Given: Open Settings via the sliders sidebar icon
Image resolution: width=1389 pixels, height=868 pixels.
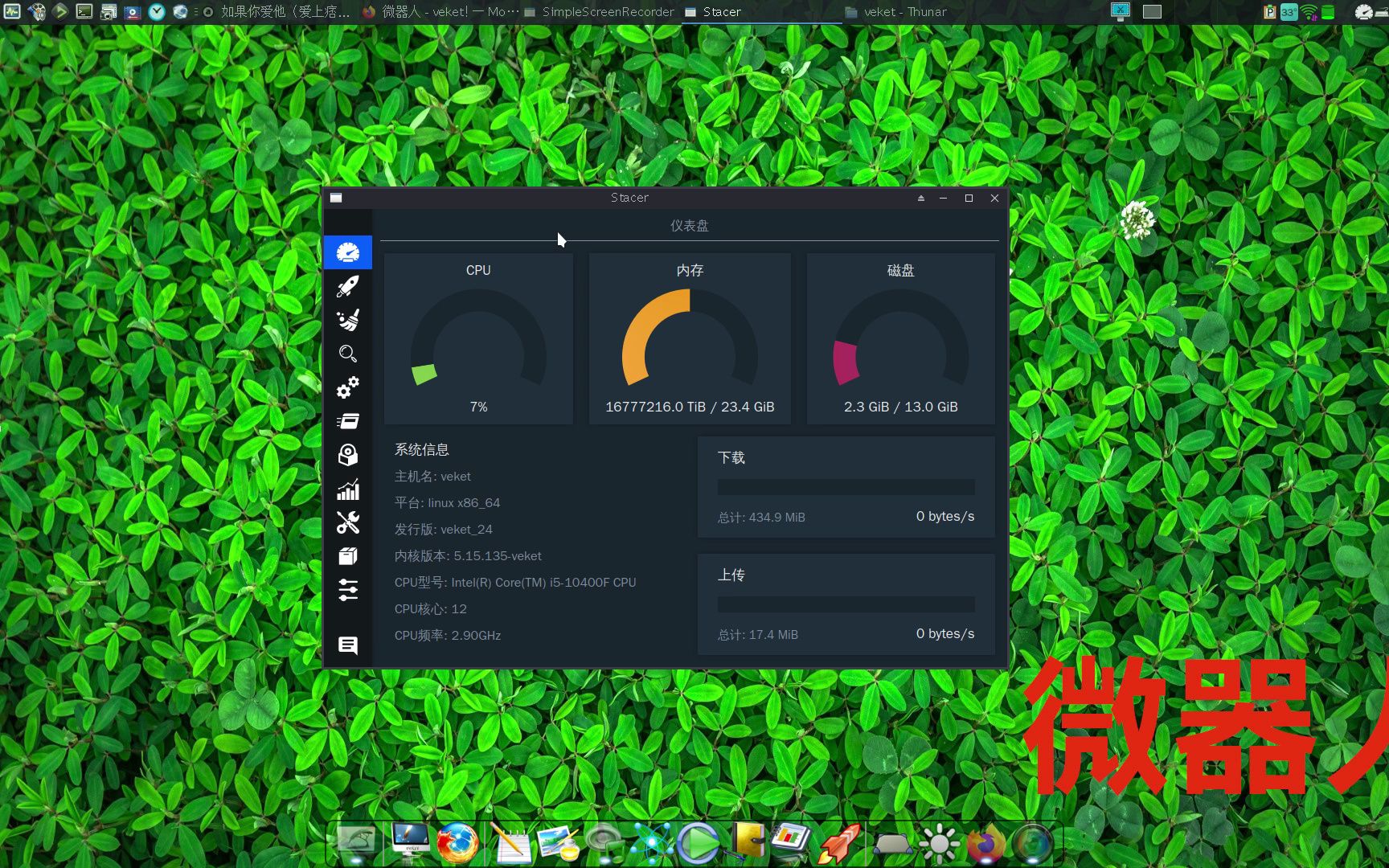Looking at the screenshot, I should pos(348,590).
